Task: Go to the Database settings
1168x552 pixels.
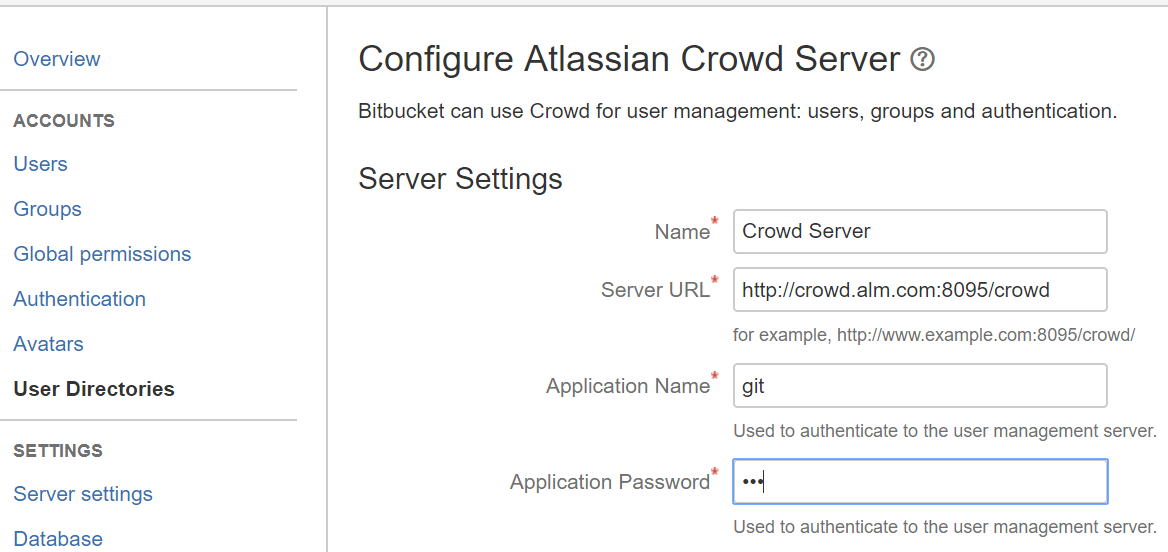Action: 58,539
